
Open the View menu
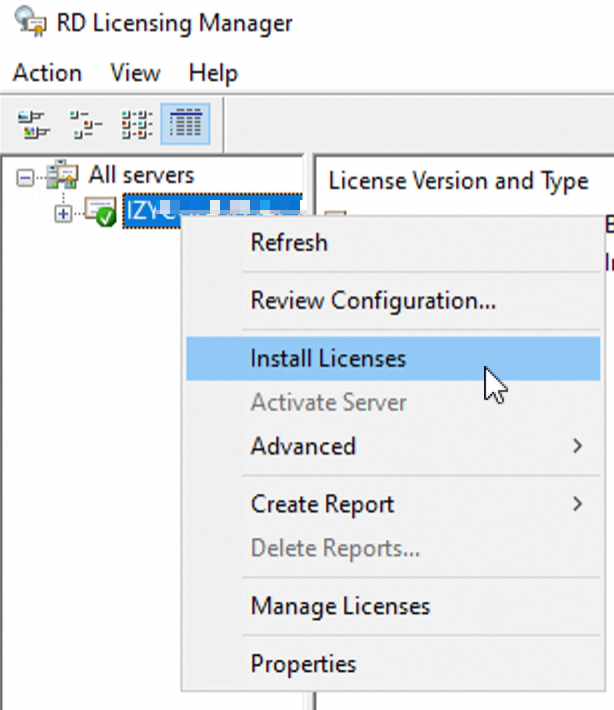[135, 73]
